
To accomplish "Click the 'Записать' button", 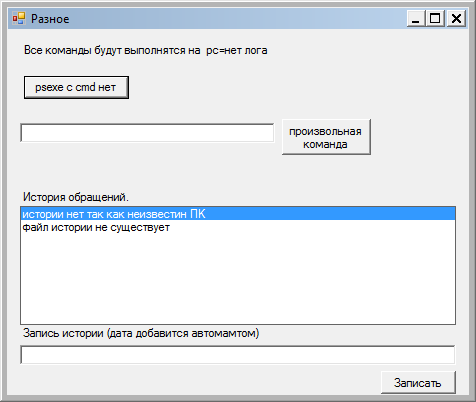I will pyautogui.click(x=418, y=383).
